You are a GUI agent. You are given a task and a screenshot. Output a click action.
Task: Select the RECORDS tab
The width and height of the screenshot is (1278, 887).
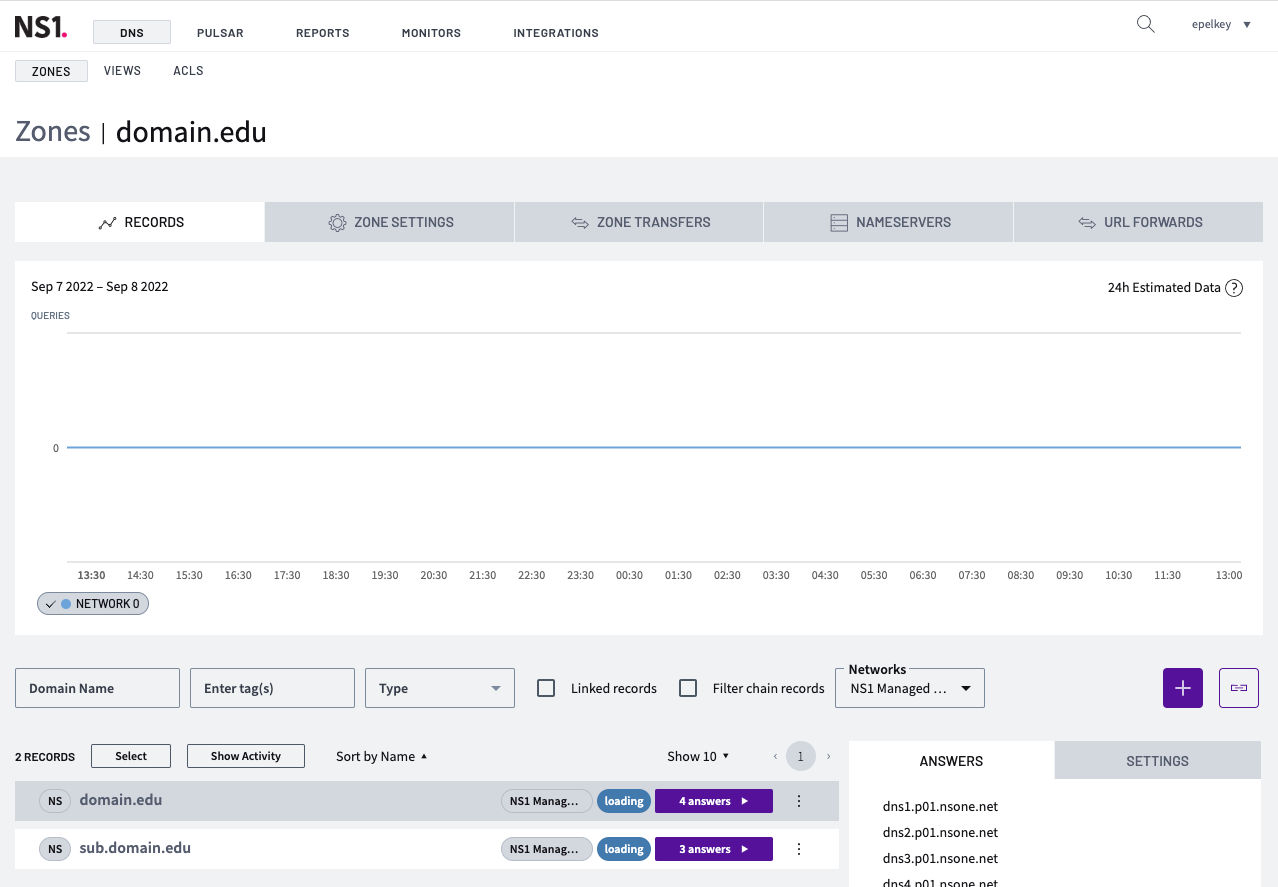click(140, 222)
